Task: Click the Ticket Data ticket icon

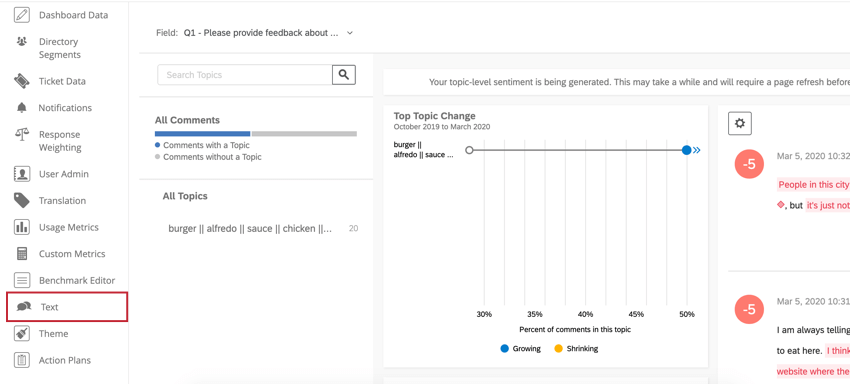Action: click(x=22, y=81)
